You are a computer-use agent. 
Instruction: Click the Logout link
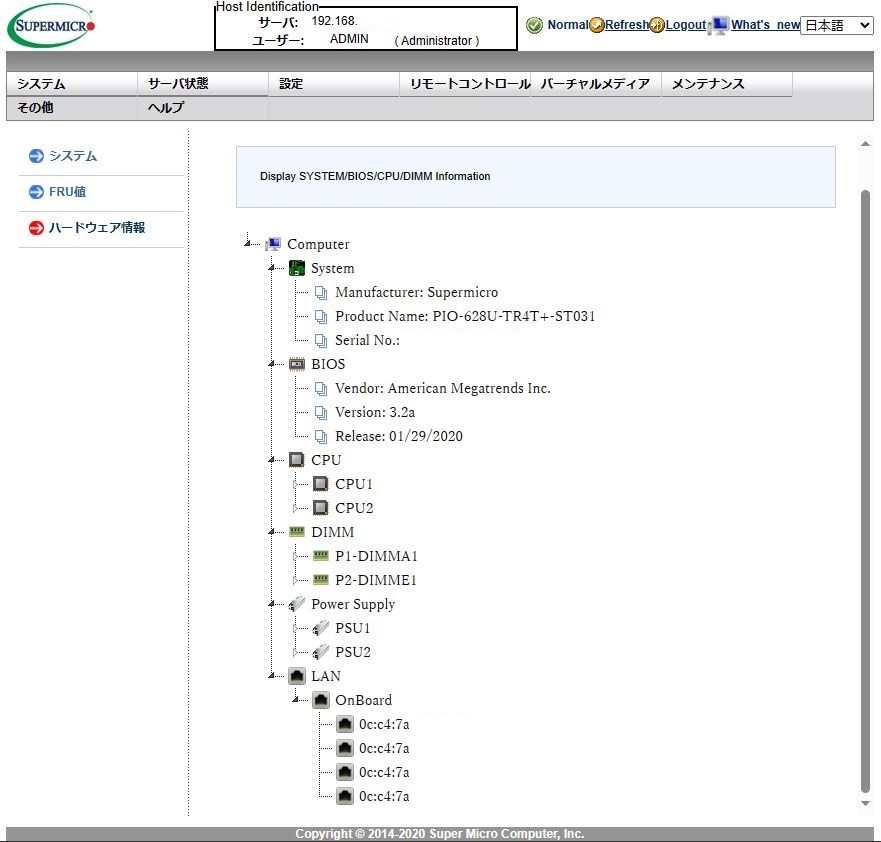pos(686,25)
